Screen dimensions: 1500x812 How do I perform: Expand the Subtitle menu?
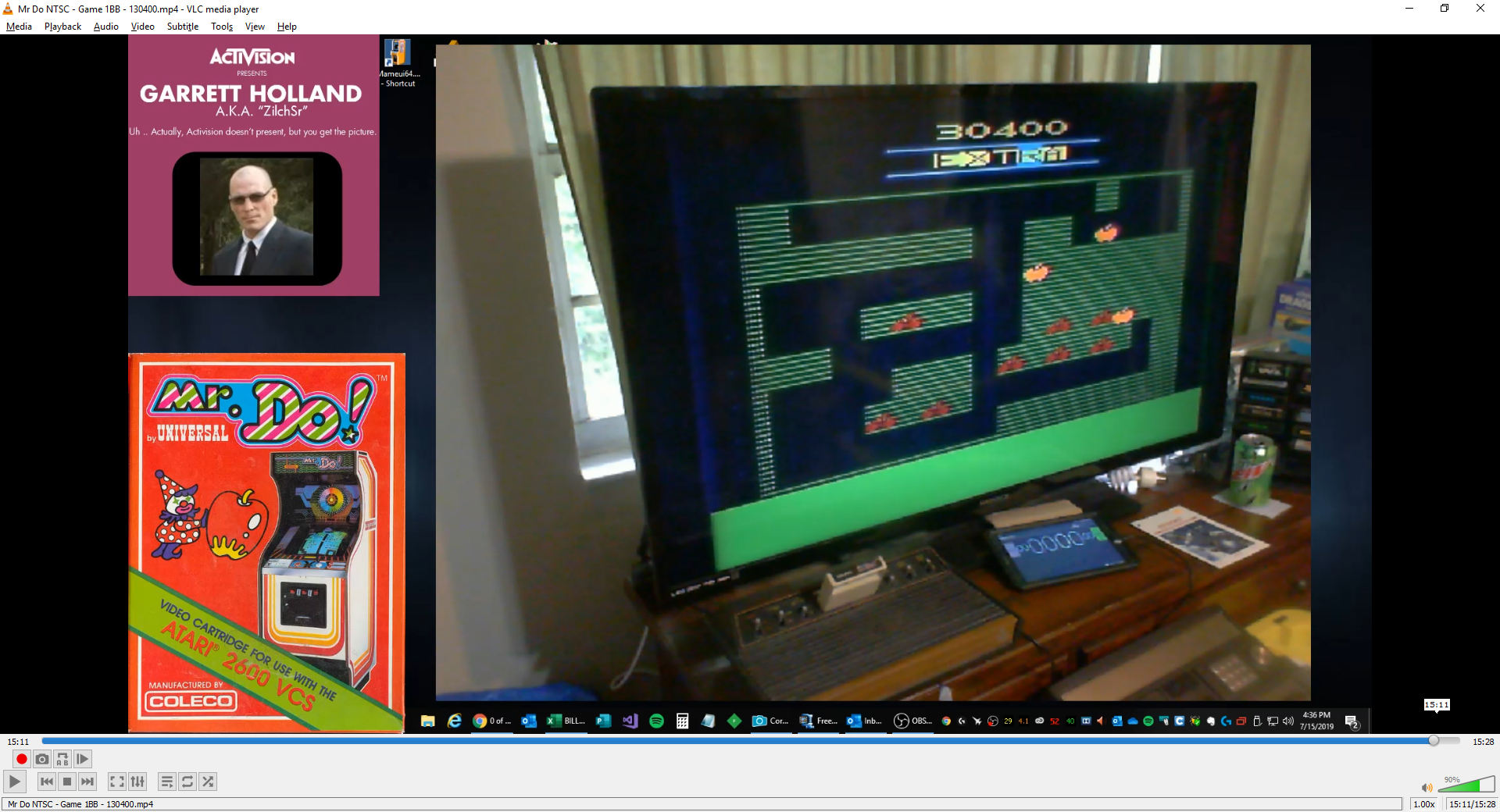click(x=182, y=27)
